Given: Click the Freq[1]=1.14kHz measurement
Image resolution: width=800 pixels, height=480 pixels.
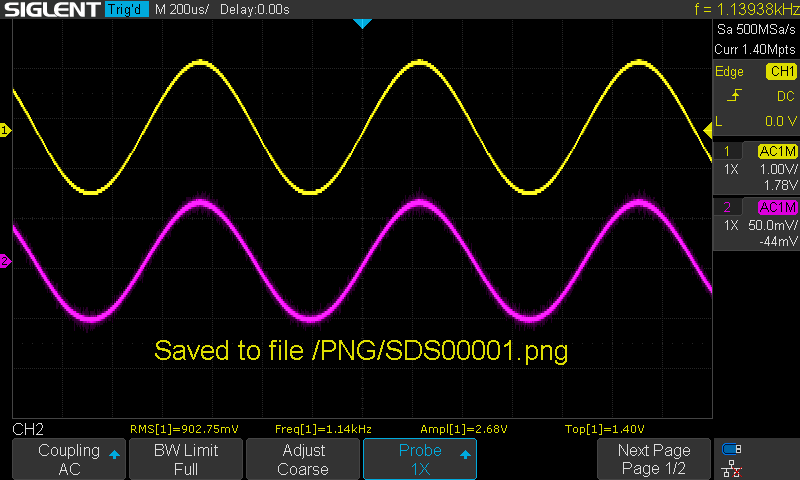Looking at the screenshot, I should (x=323, y=429).
